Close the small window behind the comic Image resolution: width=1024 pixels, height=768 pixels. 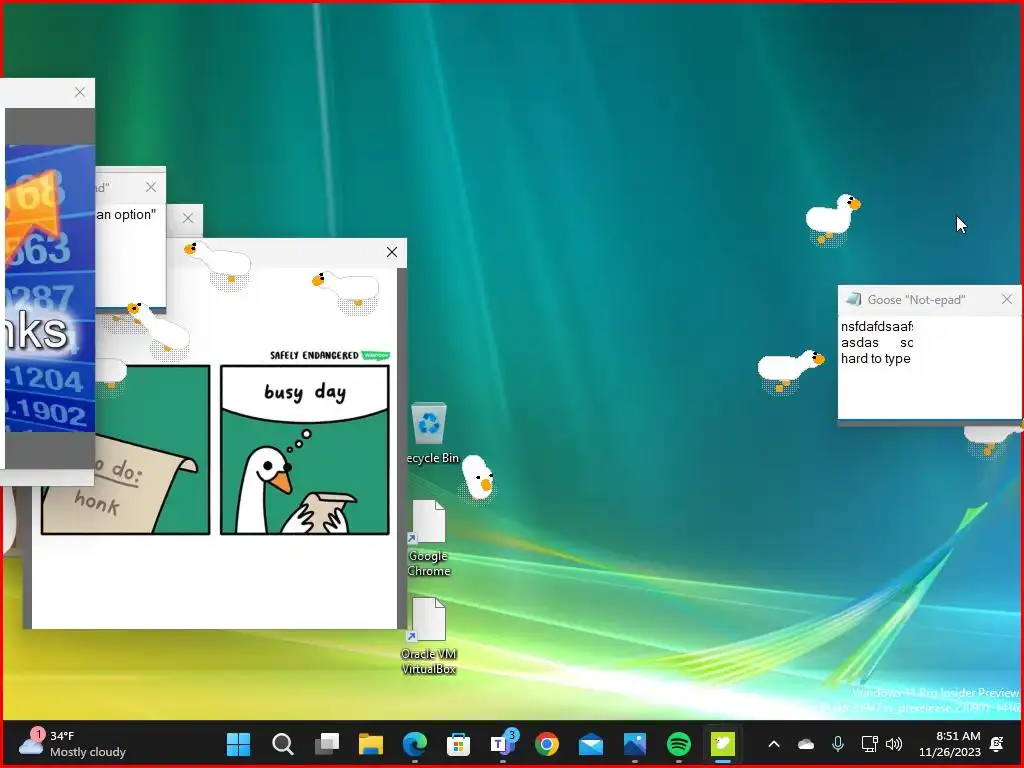coord(188,218)
